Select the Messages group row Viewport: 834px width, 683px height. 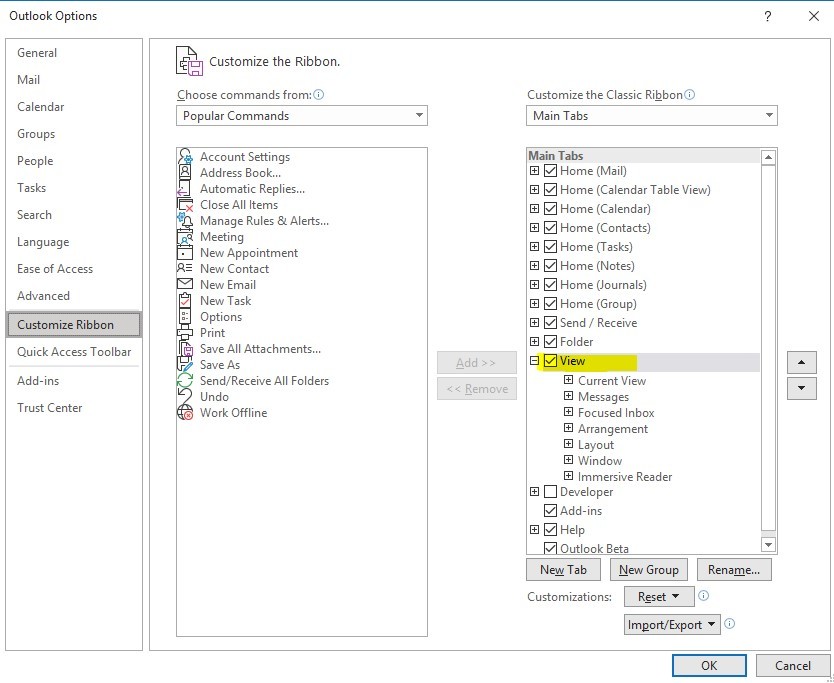[x=603, y=397]
